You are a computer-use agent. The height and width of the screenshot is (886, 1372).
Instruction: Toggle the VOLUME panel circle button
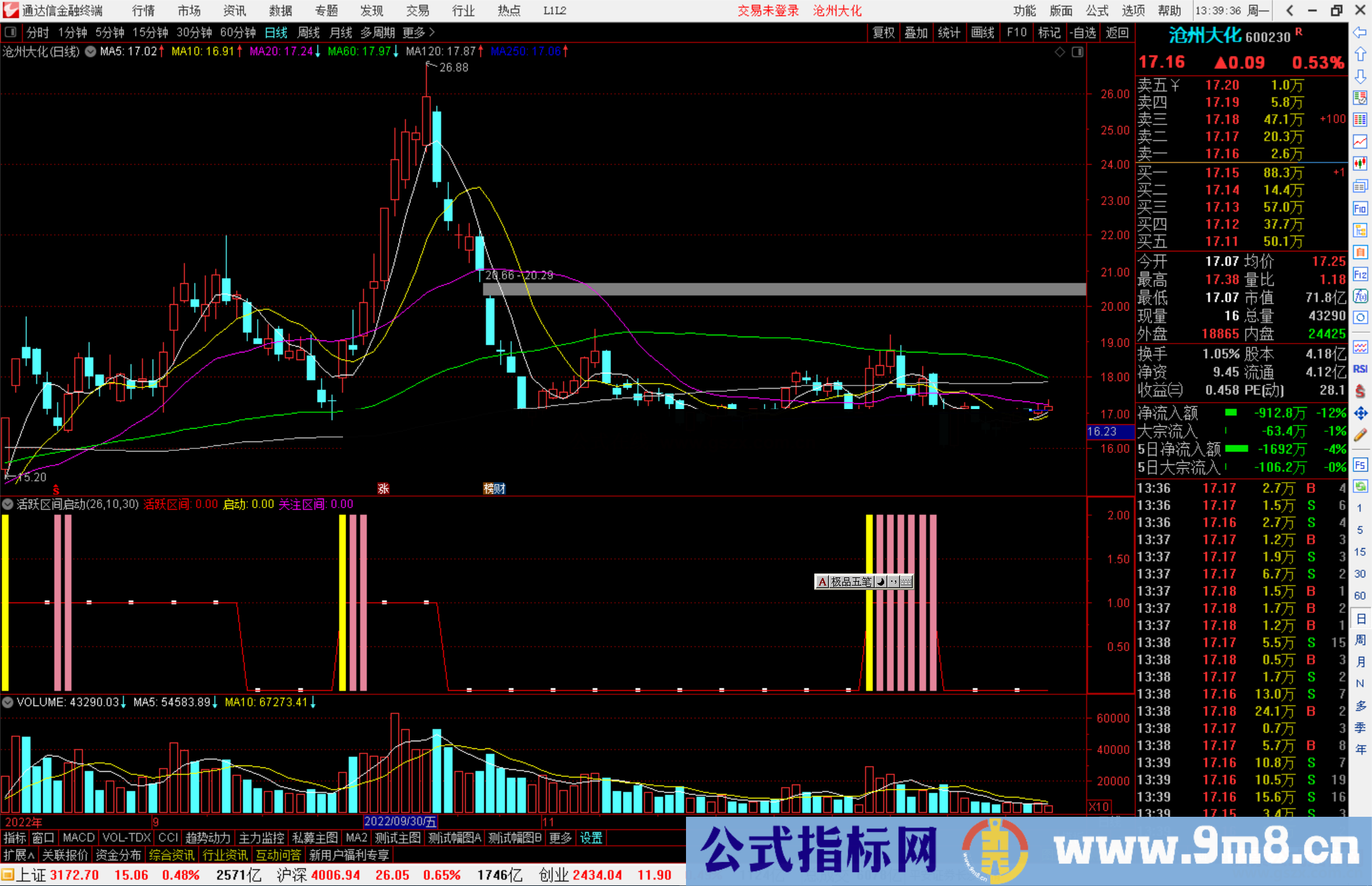coord(8,702)
